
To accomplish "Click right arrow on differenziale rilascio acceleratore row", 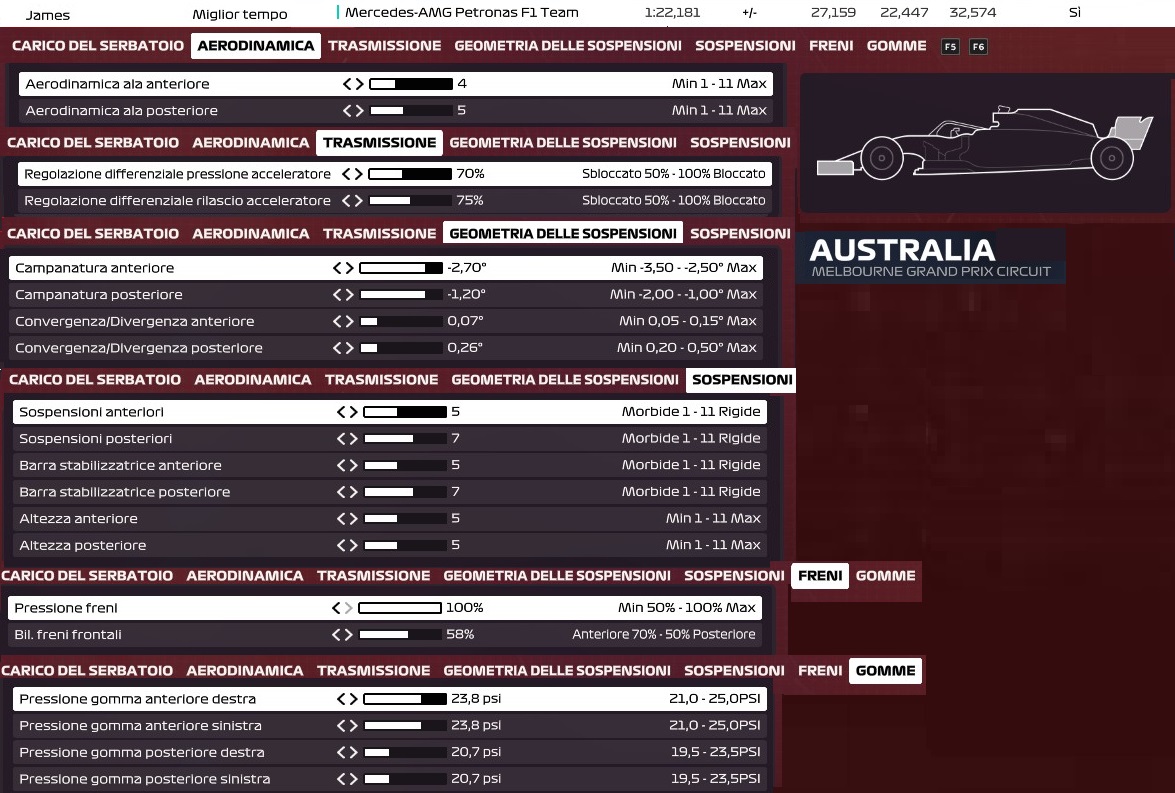I will (358, 201).
